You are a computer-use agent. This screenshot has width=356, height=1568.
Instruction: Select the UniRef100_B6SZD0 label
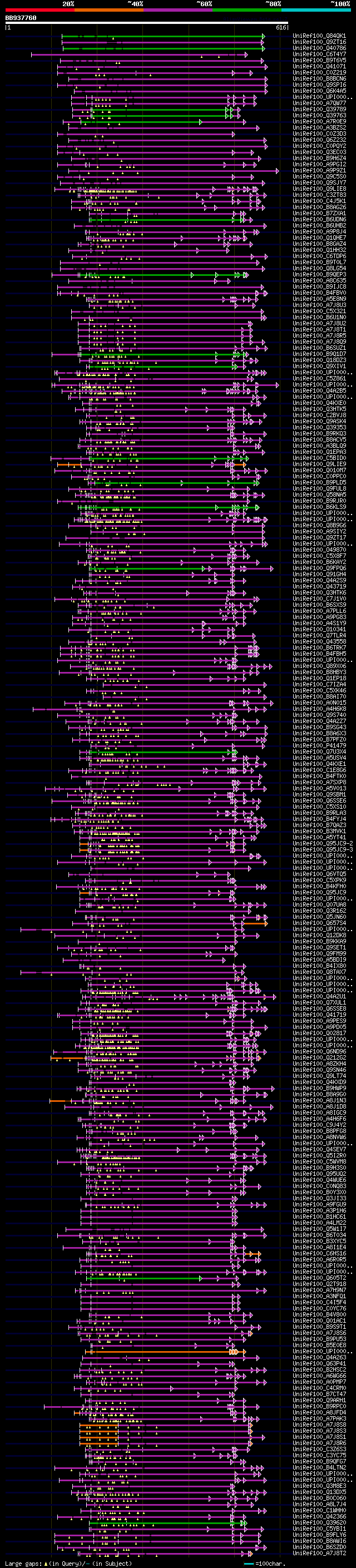[x=319, y=1547]
